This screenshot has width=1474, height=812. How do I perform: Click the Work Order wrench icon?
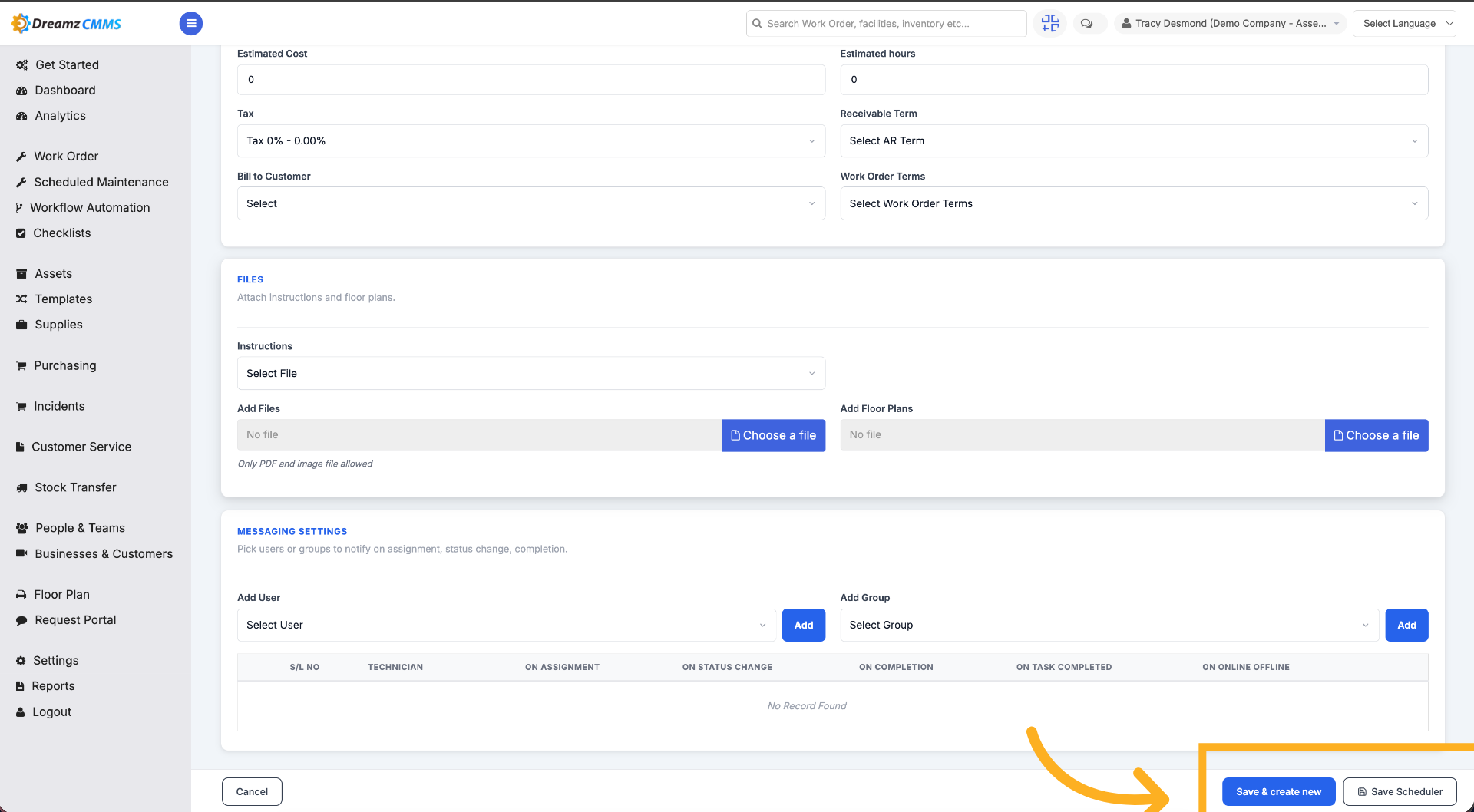click(x=21, y=157)
